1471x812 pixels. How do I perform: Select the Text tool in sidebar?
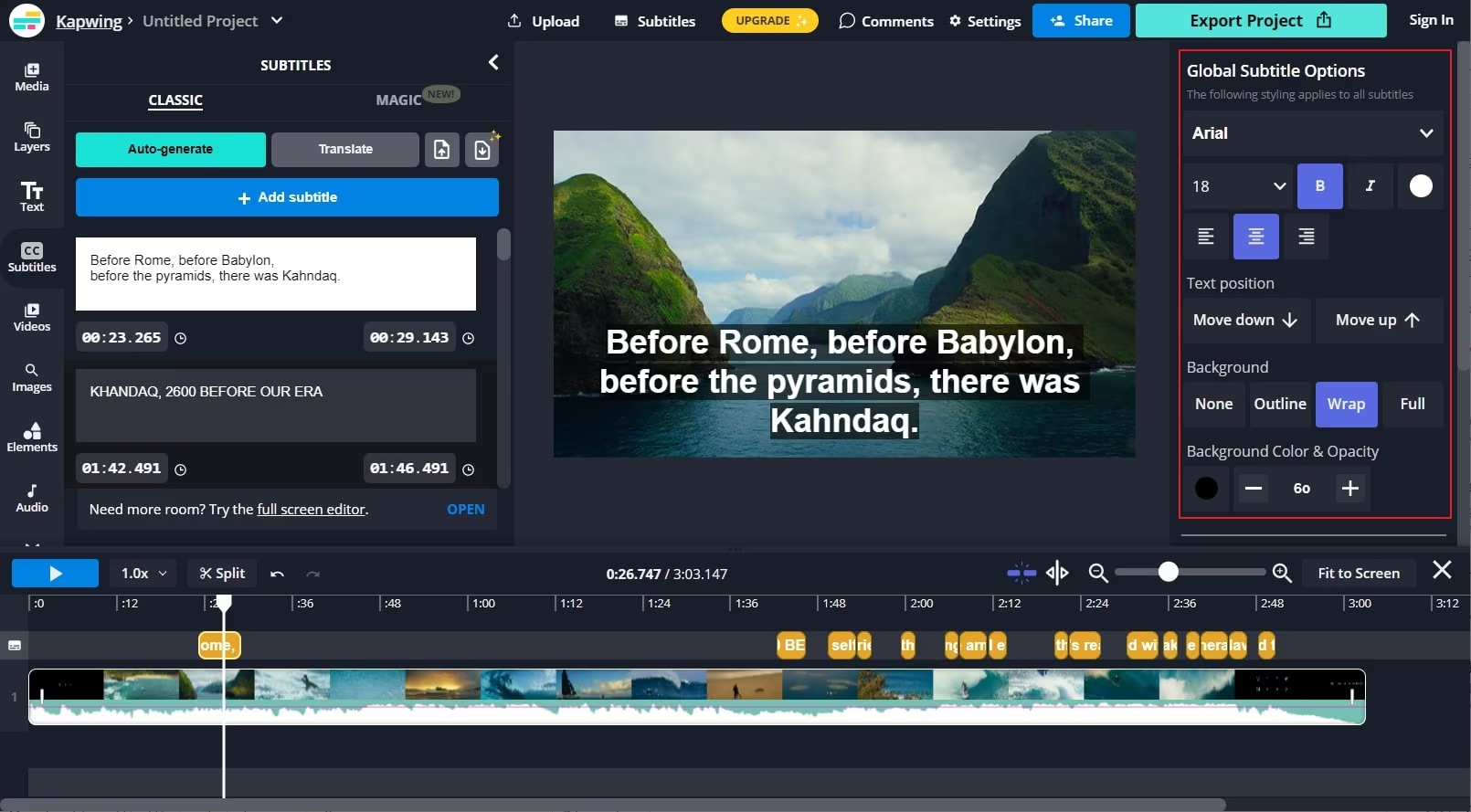pyautogui.click(x=32, y=196)
